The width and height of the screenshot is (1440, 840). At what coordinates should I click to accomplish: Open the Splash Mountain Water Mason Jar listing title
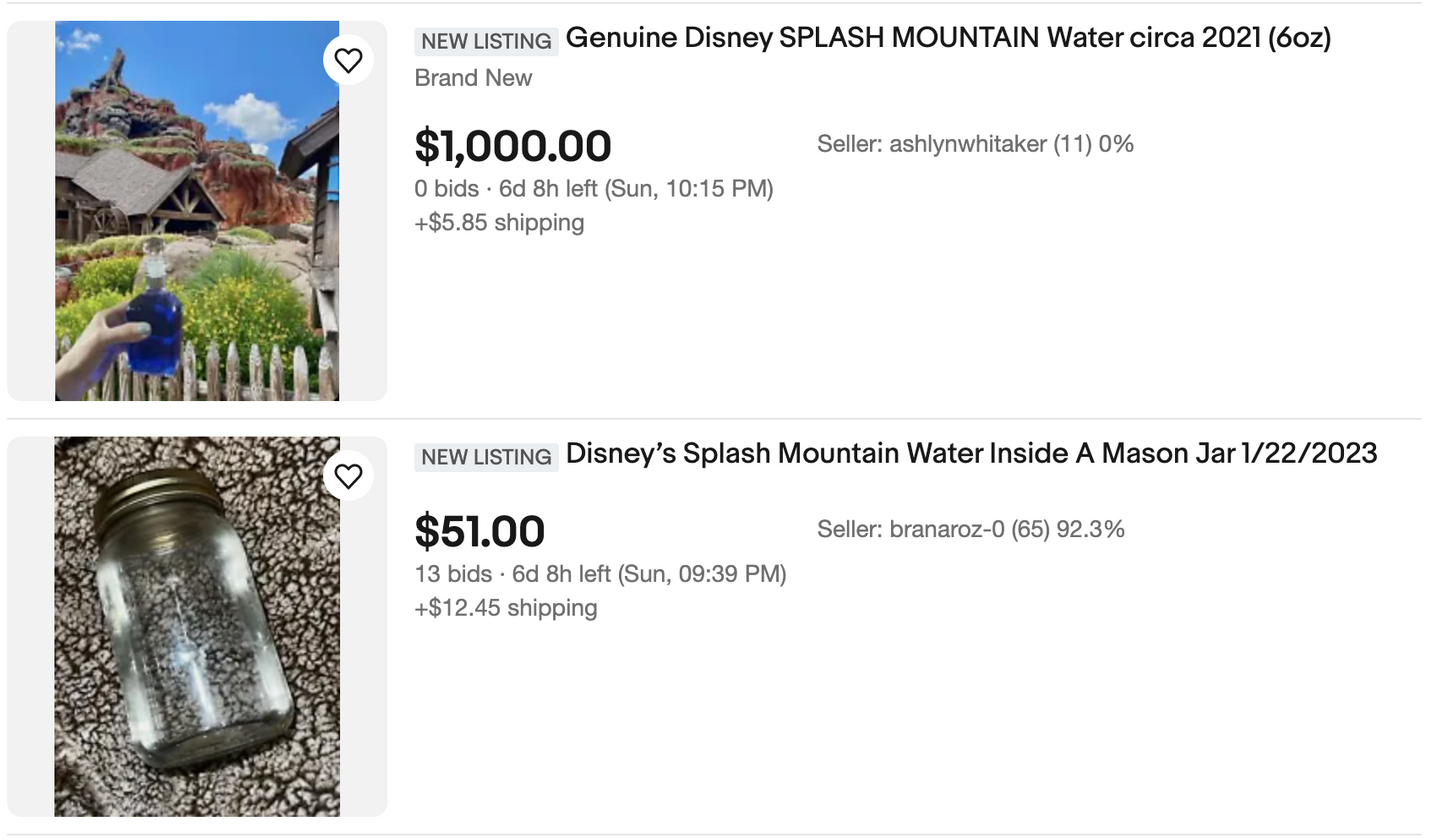[x=972, y=453]
